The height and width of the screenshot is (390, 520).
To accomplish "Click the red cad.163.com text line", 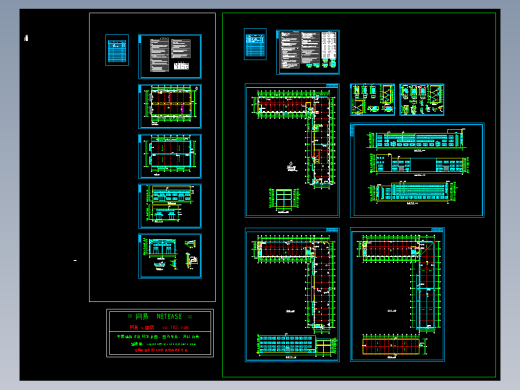I will (x=159, y=327).
